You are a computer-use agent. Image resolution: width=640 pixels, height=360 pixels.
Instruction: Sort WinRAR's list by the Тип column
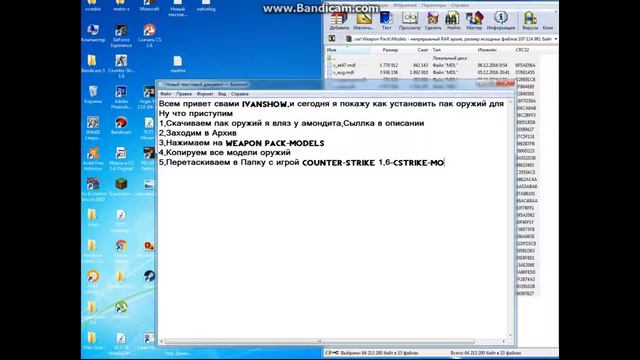tap(437, 50)
